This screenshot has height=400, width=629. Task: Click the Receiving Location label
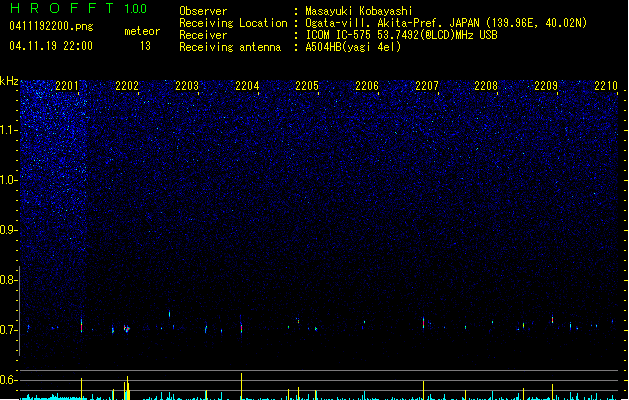pyautogui.click(x=233, y=23)
